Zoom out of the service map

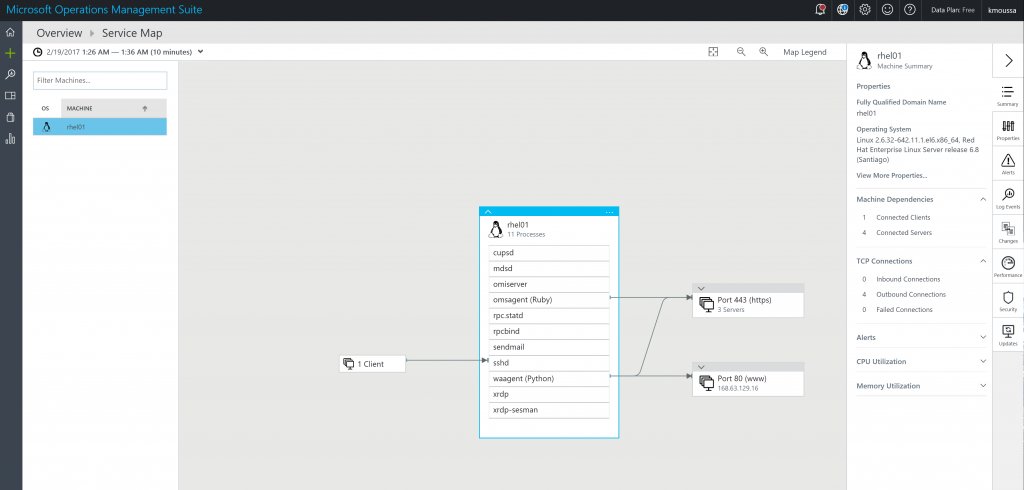click(741, 52)
